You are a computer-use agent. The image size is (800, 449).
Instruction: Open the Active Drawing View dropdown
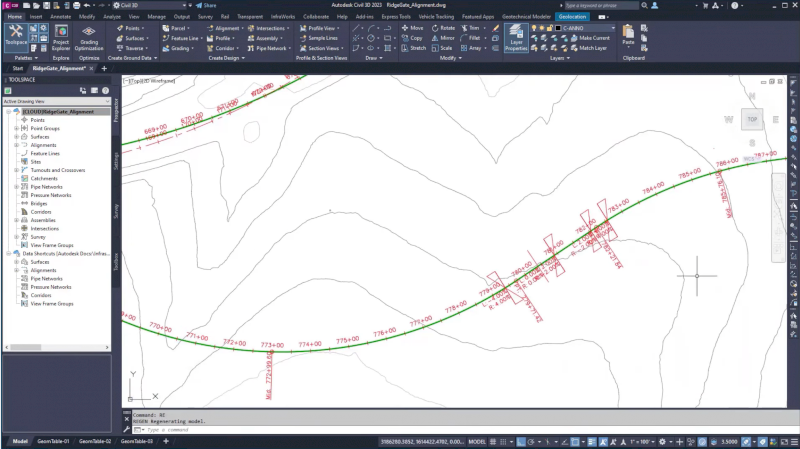56,102
